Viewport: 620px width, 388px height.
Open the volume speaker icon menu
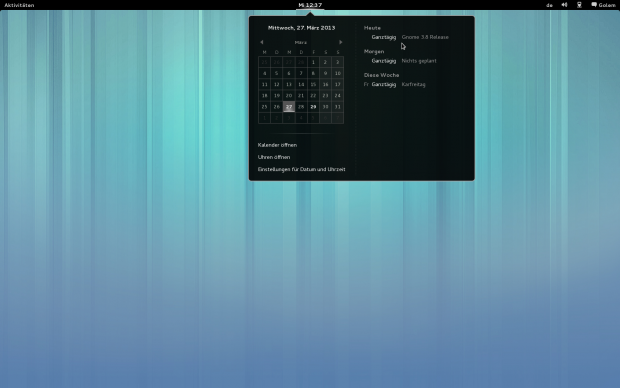point(564,5)
